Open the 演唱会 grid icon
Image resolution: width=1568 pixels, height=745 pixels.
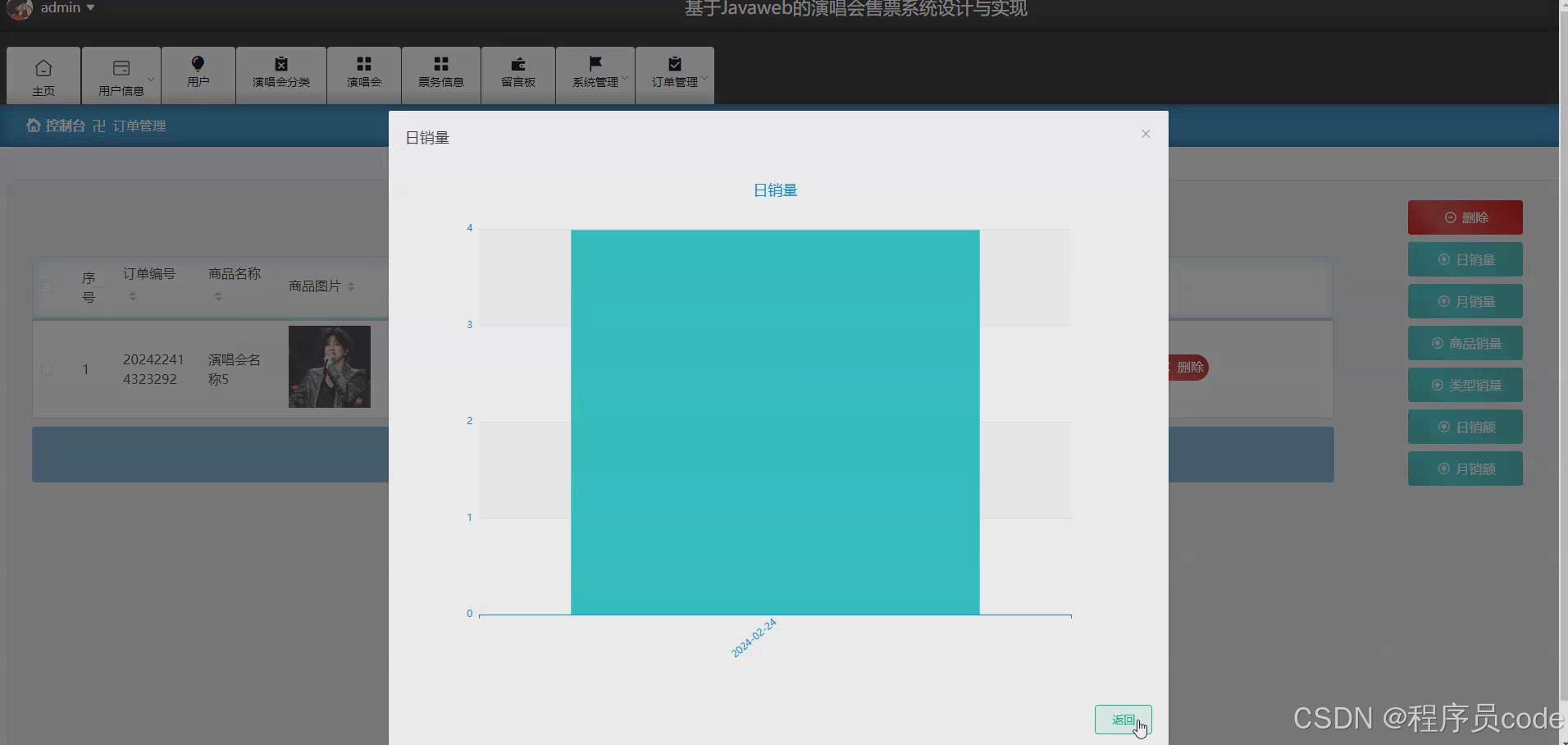[364, 64]
